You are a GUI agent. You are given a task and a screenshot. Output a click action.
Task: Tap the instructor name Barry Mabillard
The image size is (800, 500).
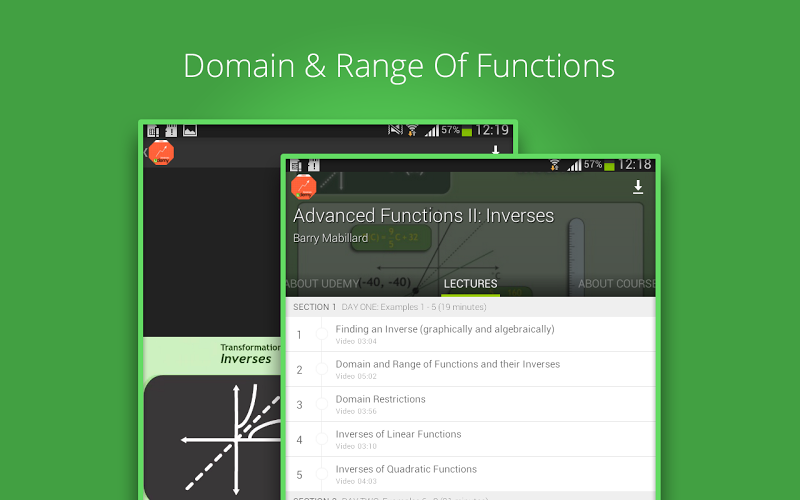(x=330, y=238)
